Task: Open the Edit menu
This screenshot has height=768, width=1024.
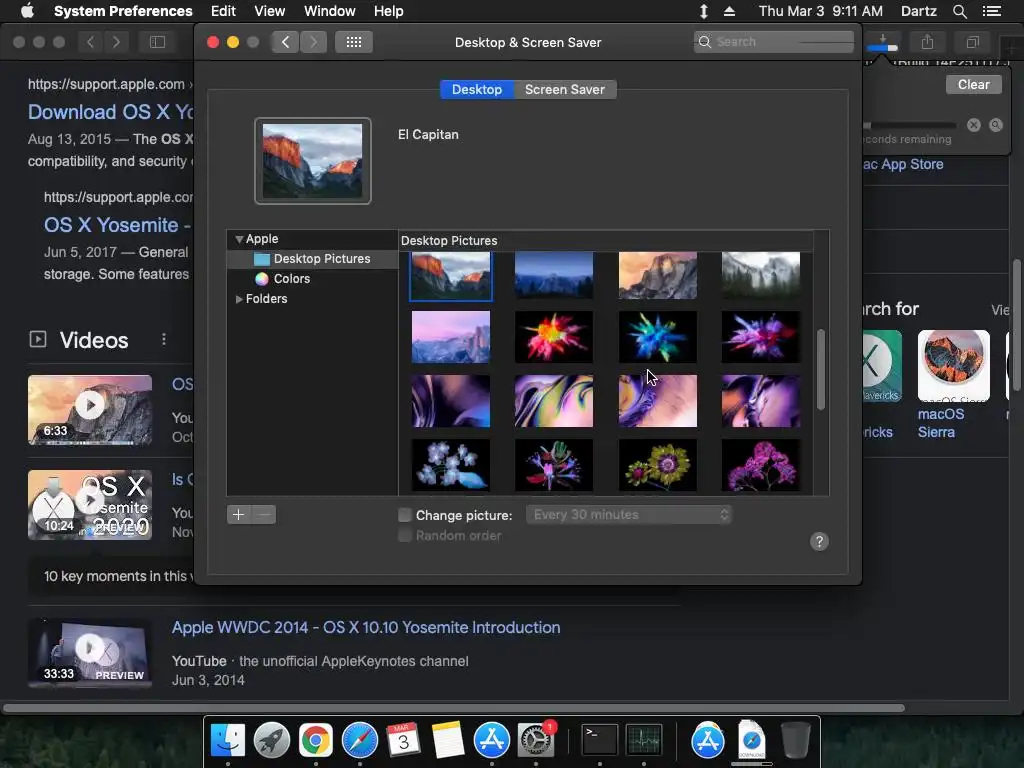Action: [223, 11]
